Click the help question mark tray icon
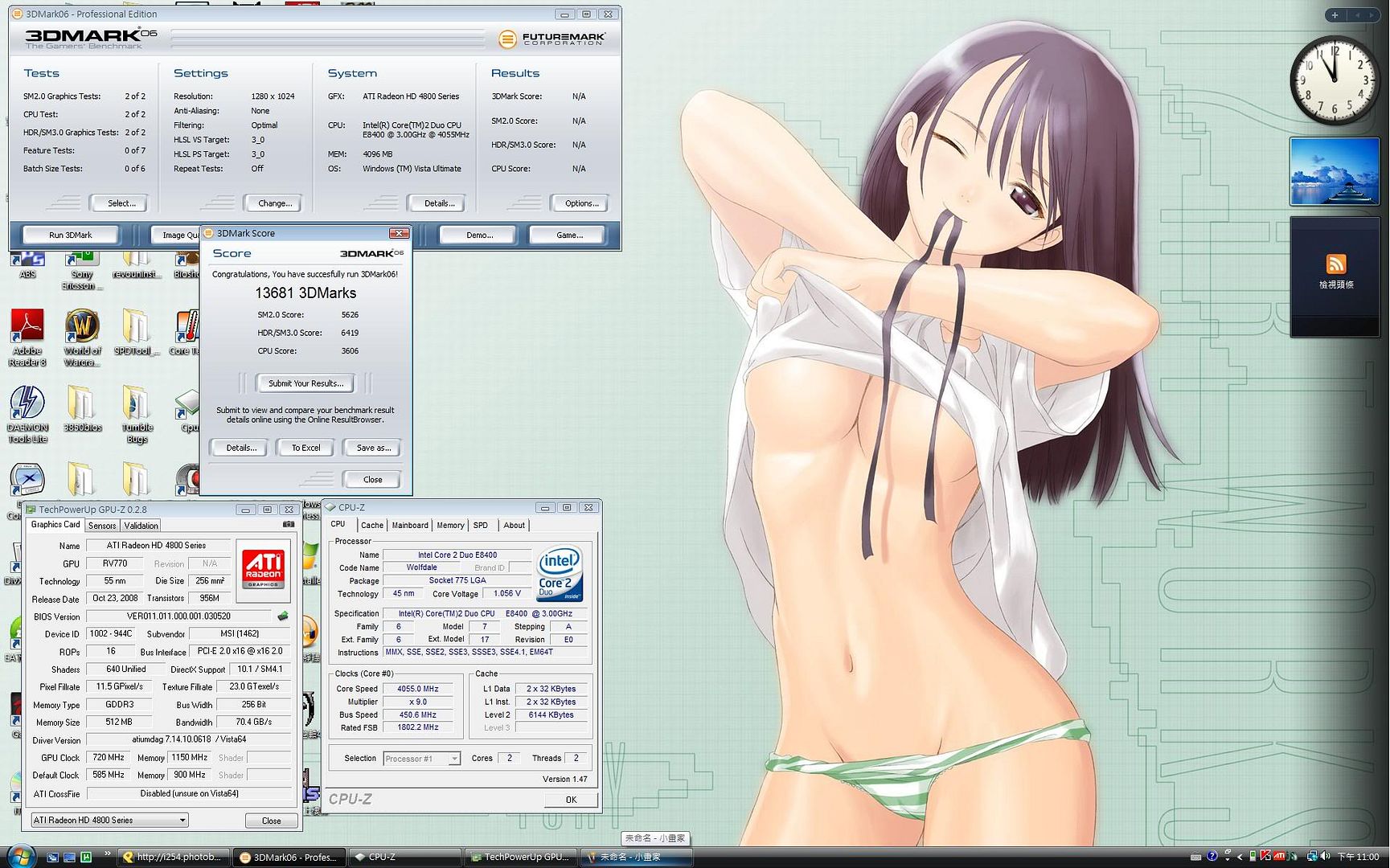The width and height of the screenshot is (1390, 868). 1212,857
